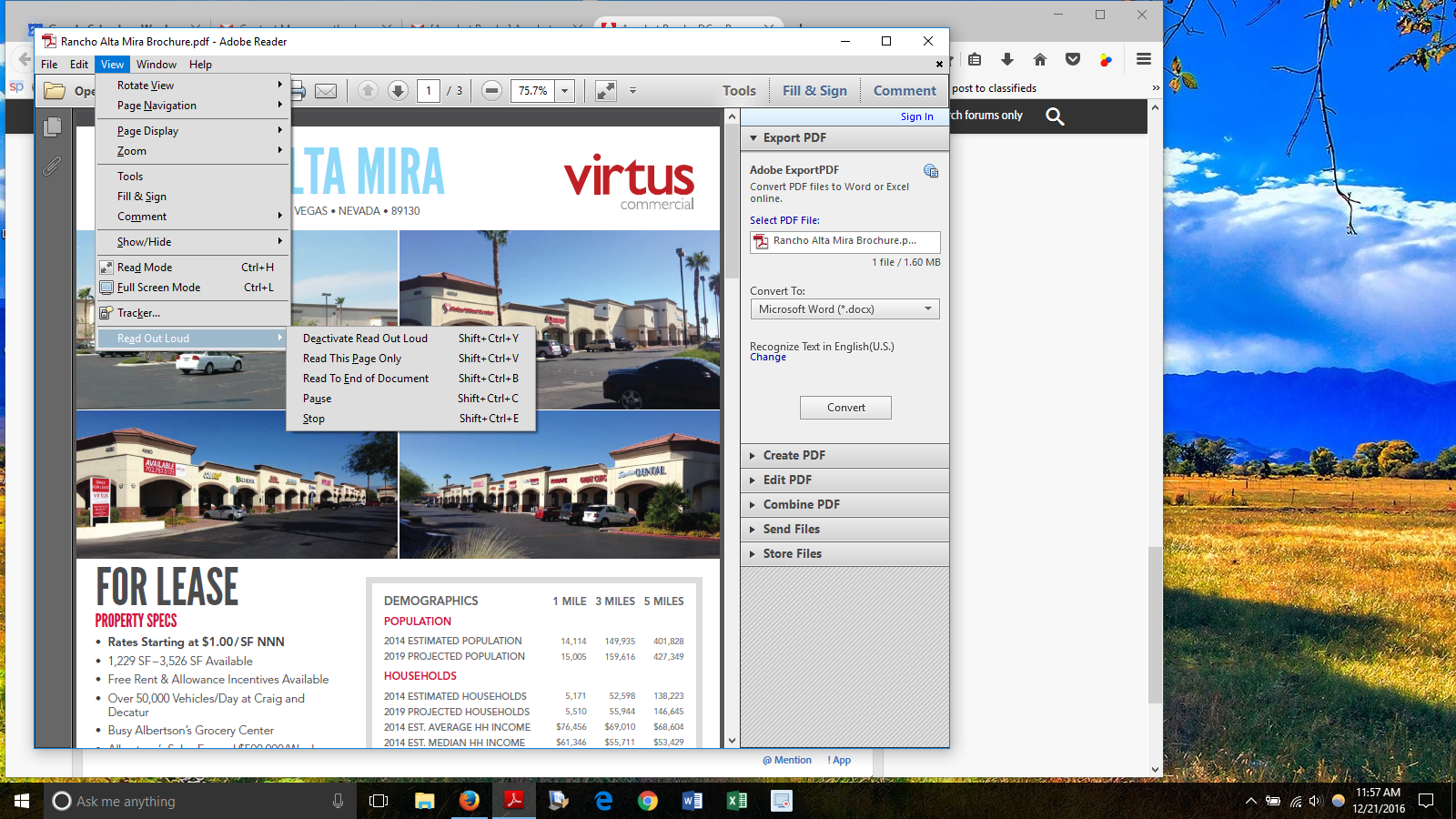Open the attachments paperclip panel

(53, 166)
